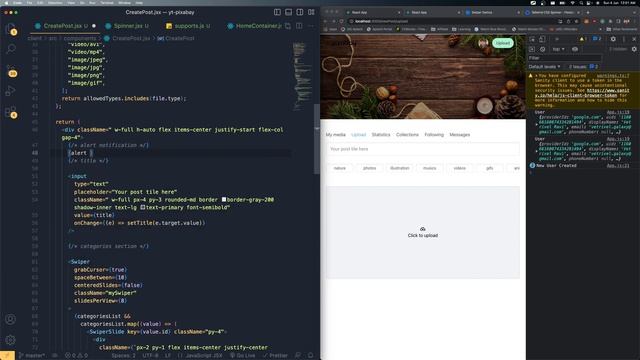Open the Statistics tab on the page
The width and height of the screenshot is (640, 360).
tap(381, 135)
